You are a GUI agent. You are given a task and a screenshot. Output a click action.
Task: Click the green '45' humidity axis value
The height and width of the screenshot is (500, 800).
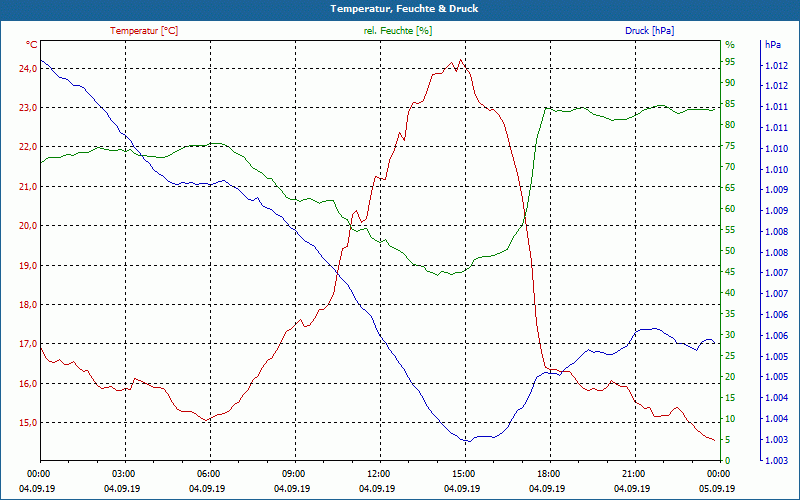pos(730,272)
